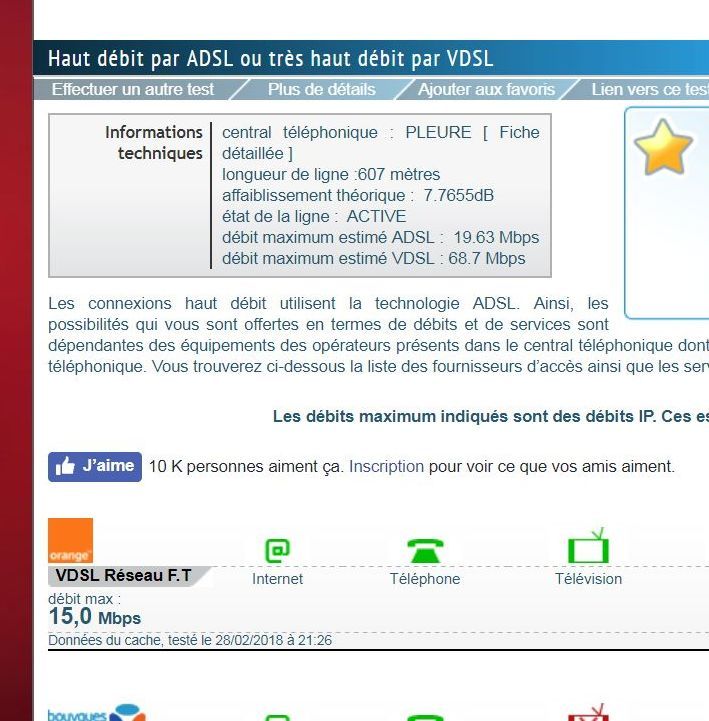Open the 'Fiche détaillée' link

[381, 143]
